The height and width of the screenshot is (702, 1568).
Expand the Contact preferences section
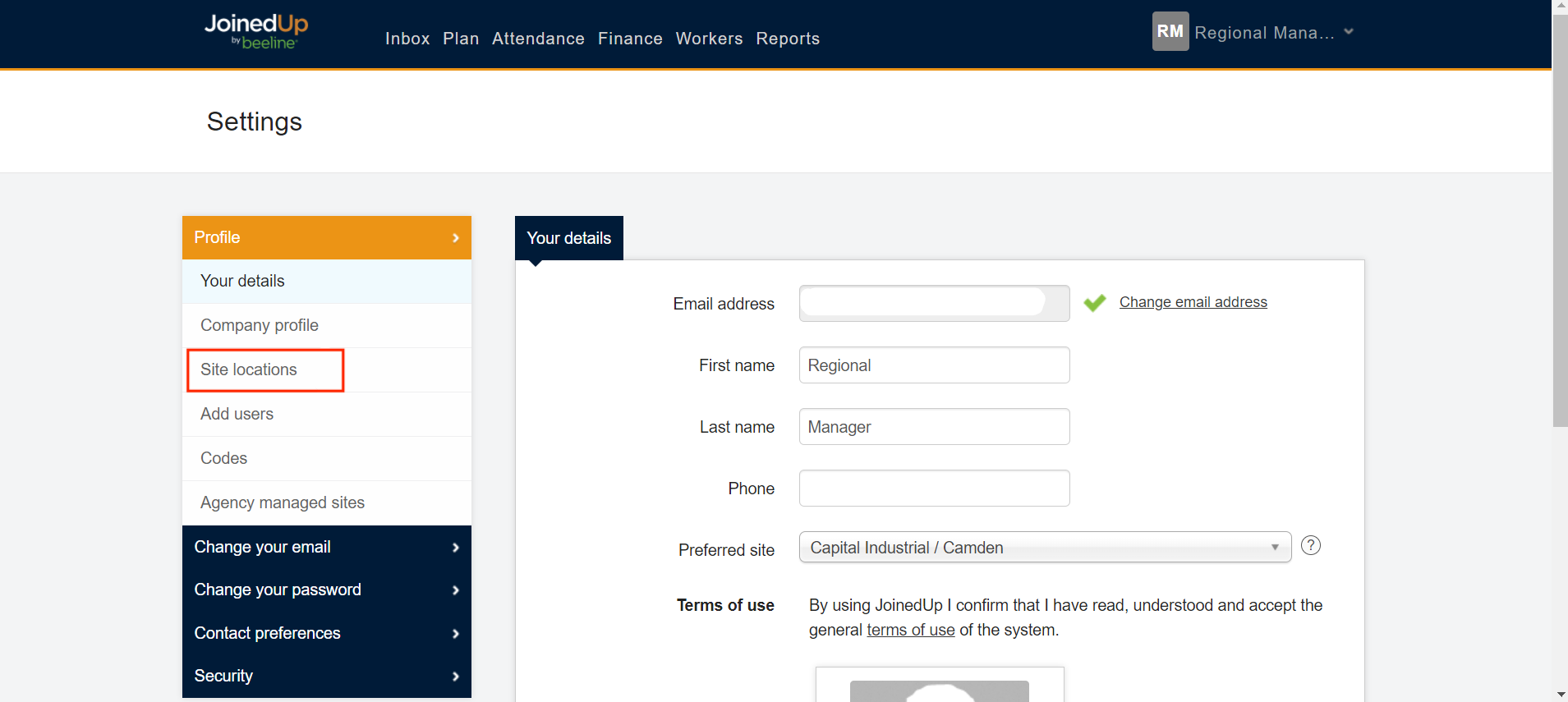coord(326,633)
